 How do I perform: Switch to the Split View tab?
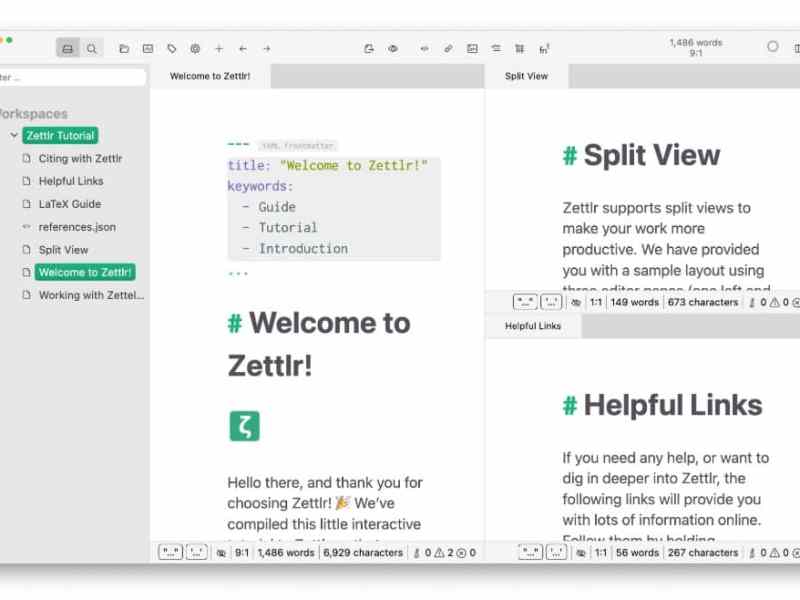click(x=529, y=75)
